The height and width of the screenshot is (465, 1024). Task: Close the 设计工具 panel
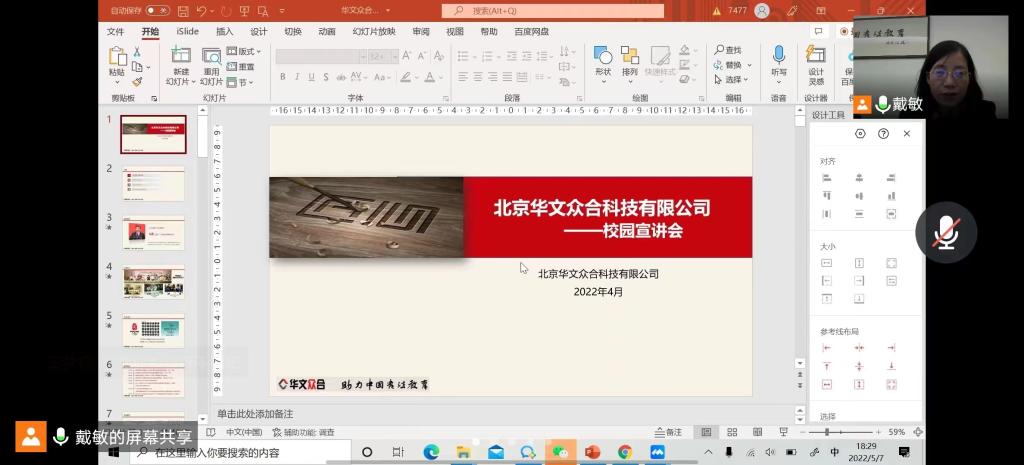coord(906,133)
